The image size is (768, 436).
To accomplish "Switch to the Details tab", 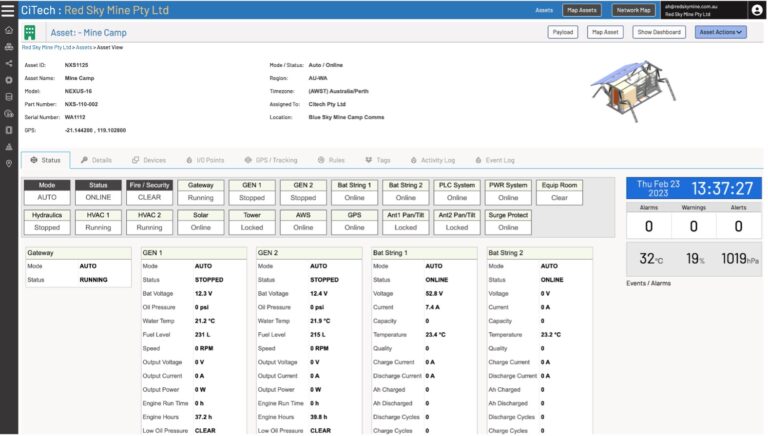I will coord(96,160).
